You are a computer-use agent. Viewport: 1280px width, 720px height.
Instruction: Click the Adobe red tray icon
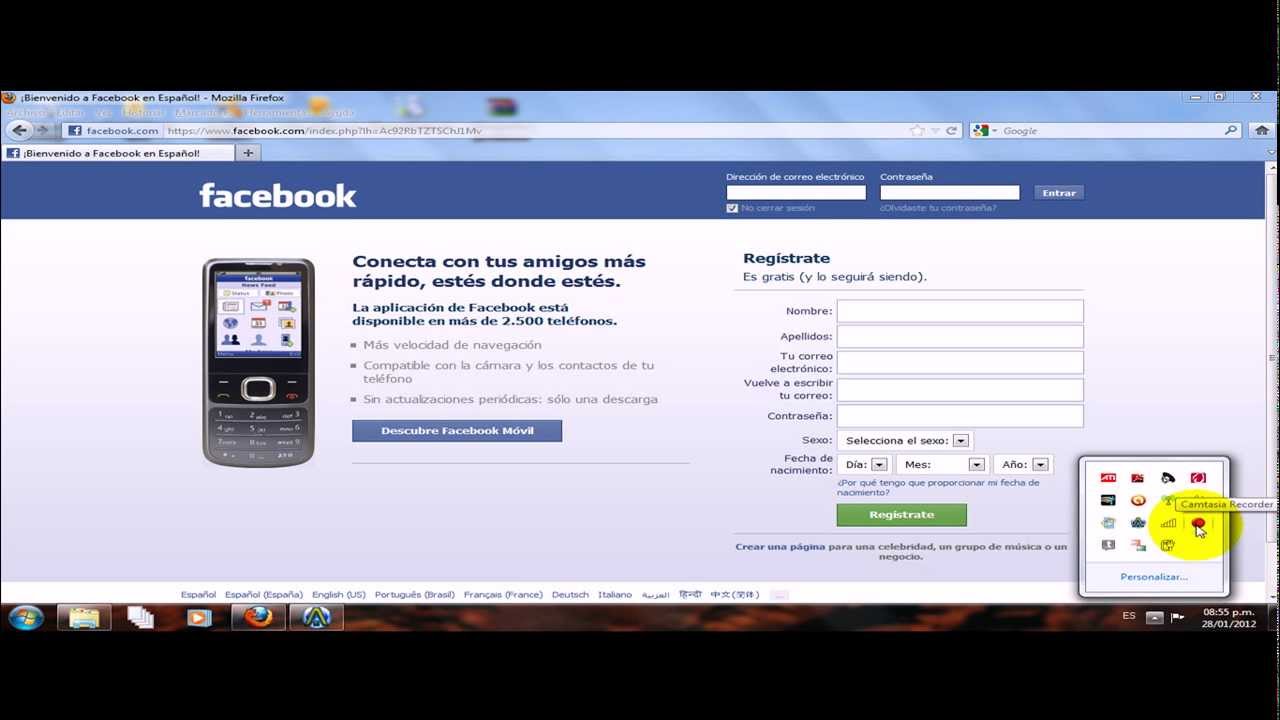(x=1138, y=478)
